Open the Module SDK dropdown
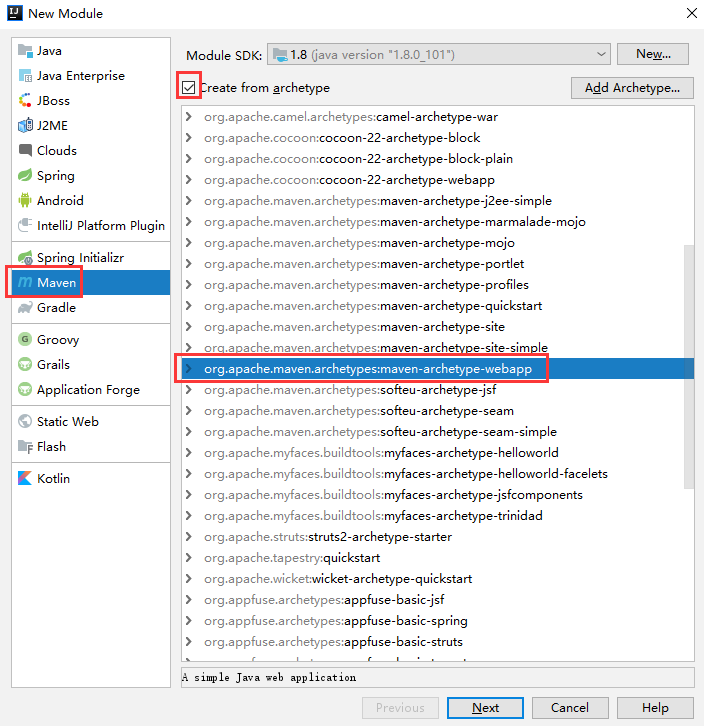704x726 pixels. coord(439,55)
